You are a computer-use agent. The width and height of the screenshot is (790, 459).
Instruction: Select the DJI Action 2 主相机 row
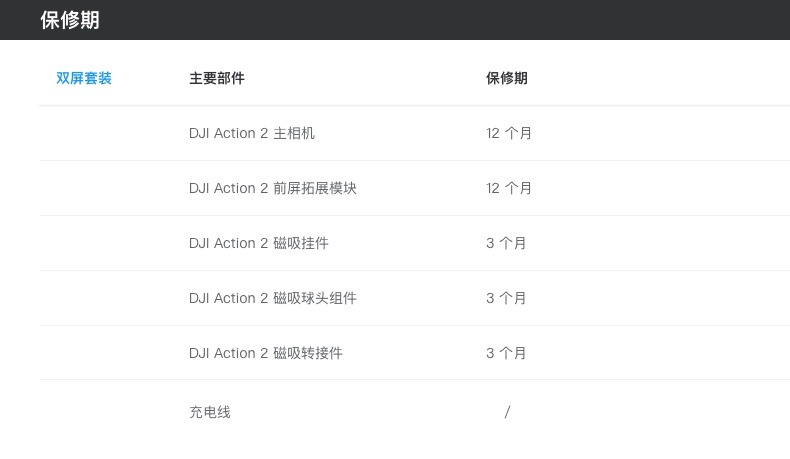tap(415, 133)
